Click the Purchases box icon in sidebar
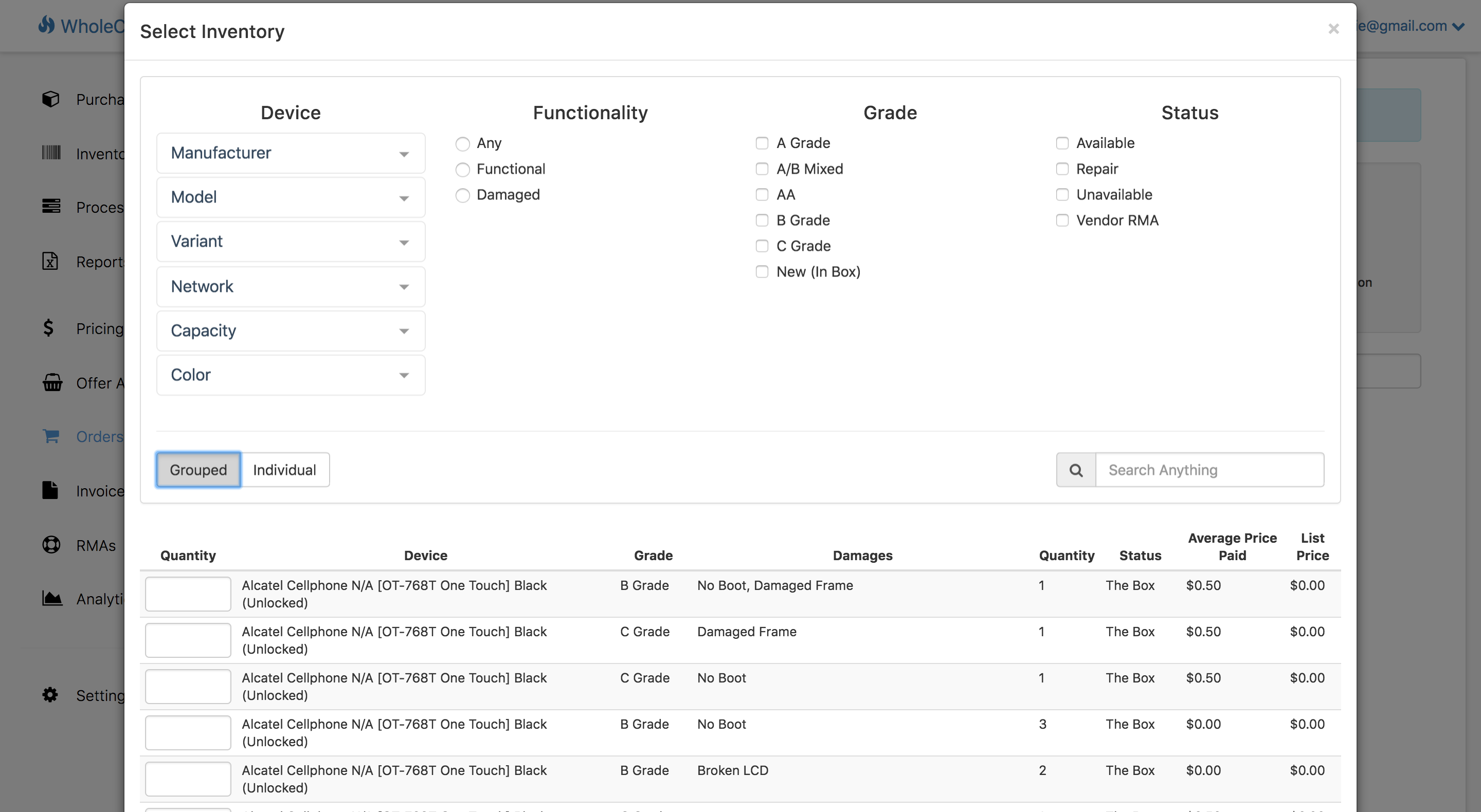 tap(50, 99)
